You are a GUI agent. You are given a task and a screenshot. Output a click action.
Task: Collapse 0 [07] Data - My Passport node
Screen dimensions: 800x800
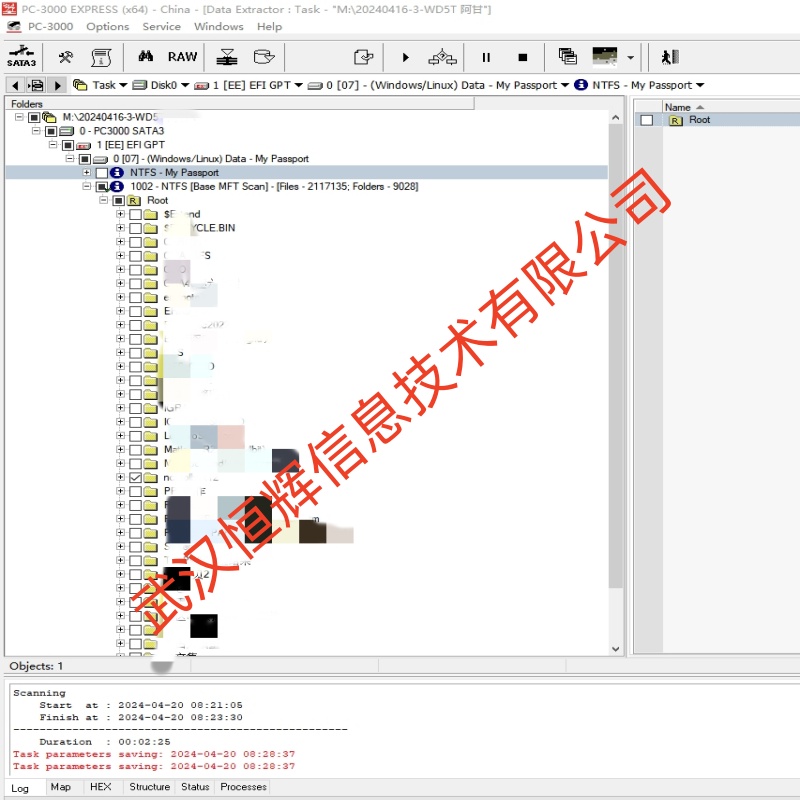pyautogui.click(x=70, y=159)
